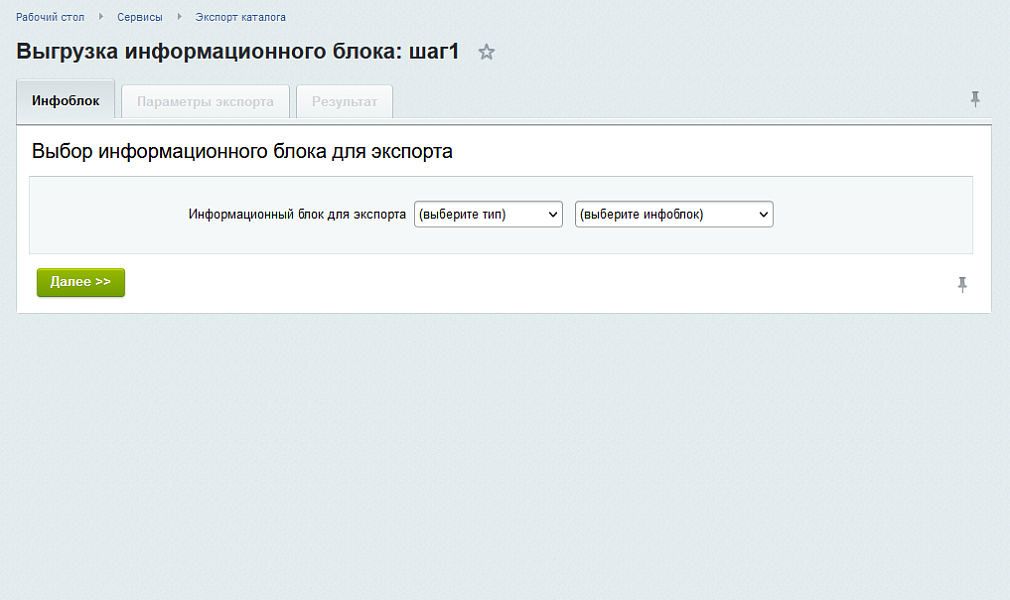Click the pin icon next to Далее button
1010x600 pixels.
tap(962, 283)
